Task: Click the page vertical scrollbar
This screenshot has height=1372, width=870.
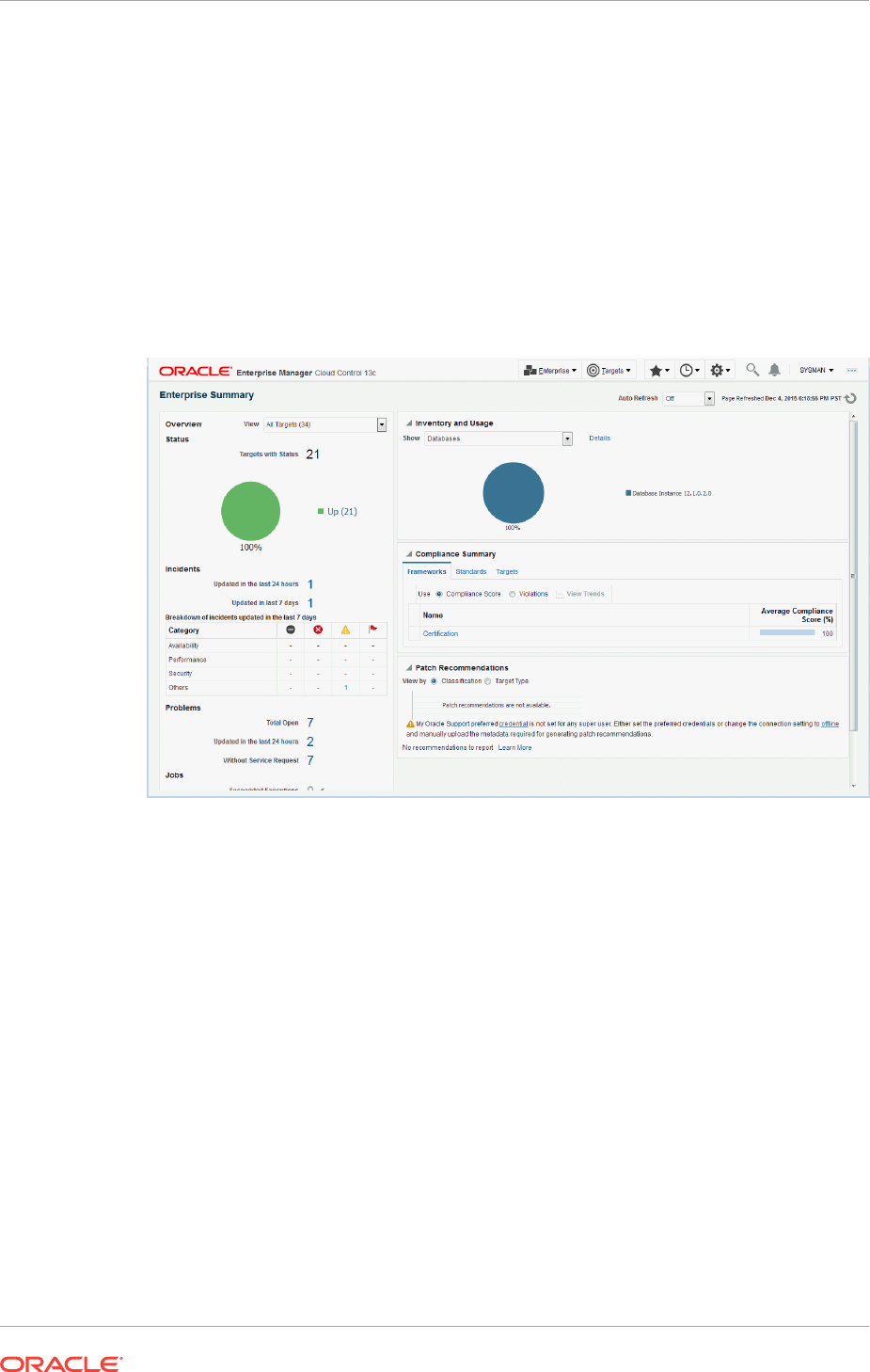Action: pyautogui.click(x=854, y=574)
